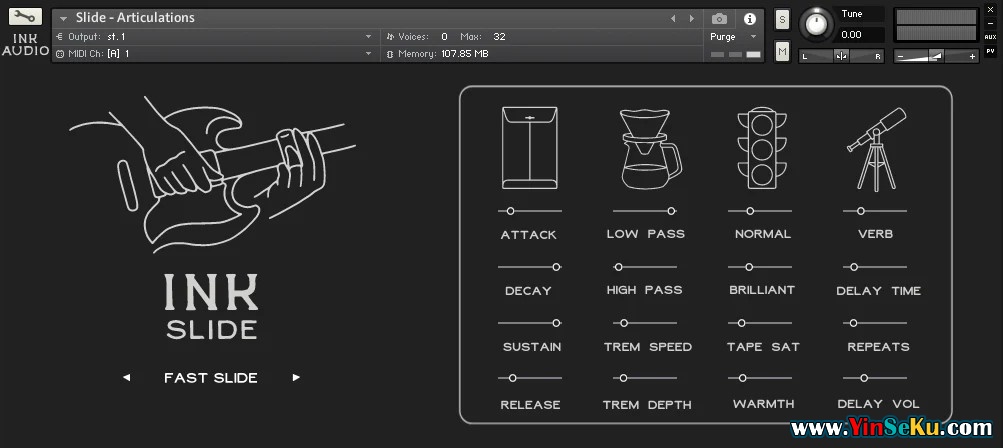The height and width of the screenshot is (448, 1003).
Task: Expand the Slide - Articulations instrument dropdown
Action: click(x=63, y=18)
